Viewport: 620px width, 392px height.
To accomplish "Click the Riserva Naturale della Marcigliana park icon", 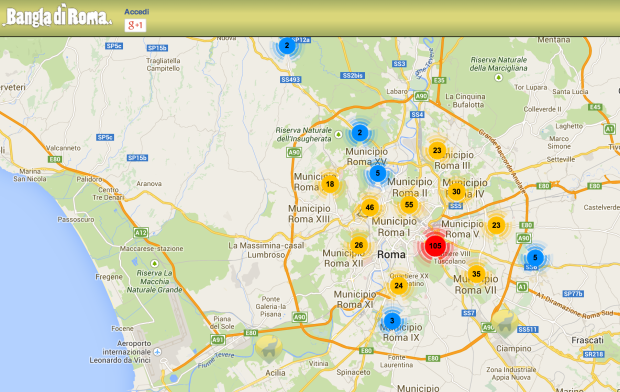I will coord(499,78).
